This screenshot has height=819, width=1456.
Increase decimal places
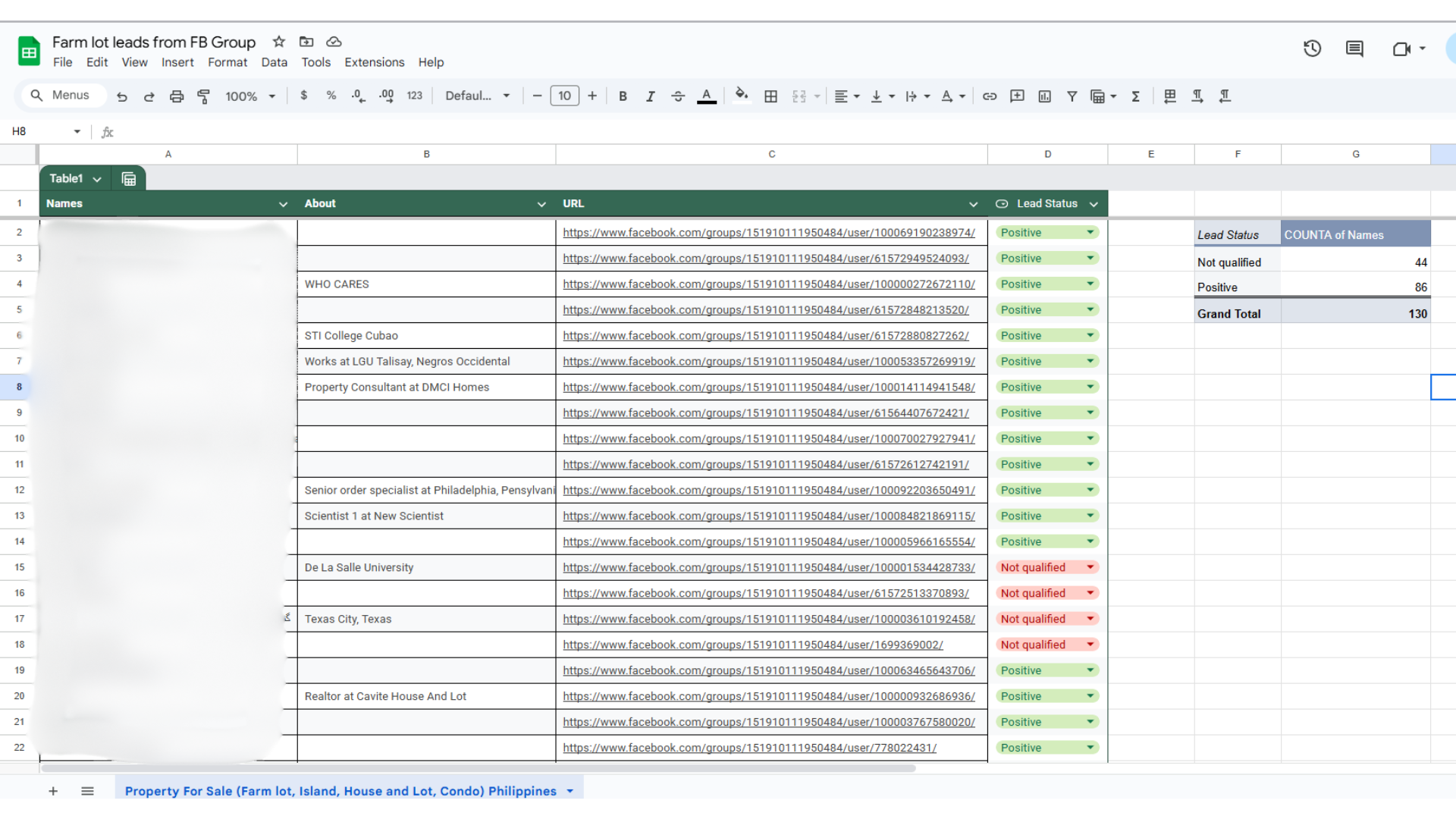(x=387, y=96)
